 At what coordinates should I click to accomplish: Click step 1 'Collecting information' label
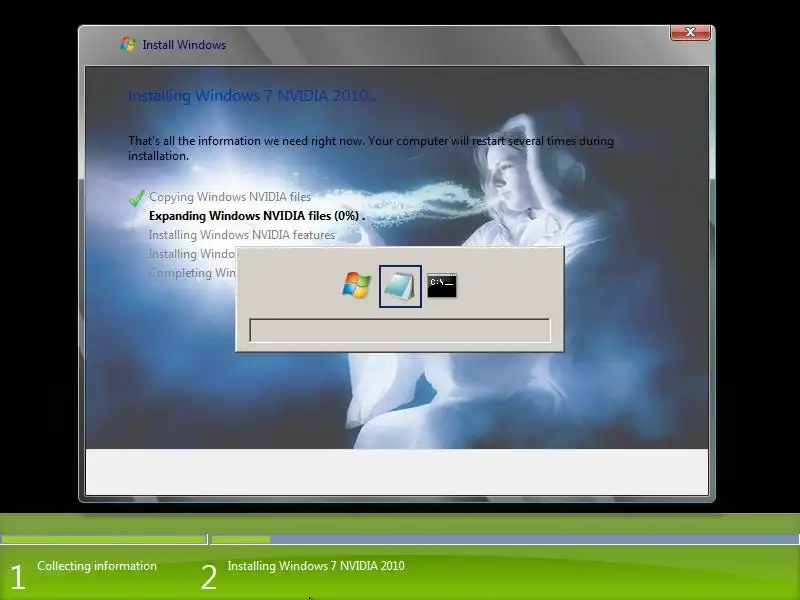97,566
